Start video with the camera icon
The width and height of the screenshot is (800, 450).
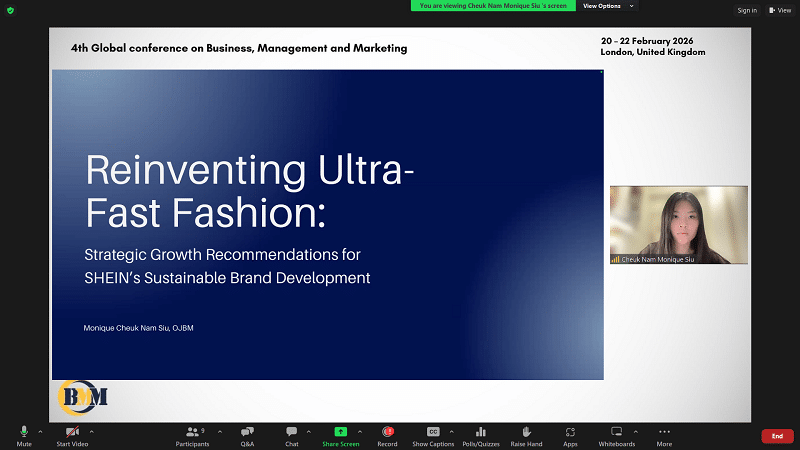[71, 432]
